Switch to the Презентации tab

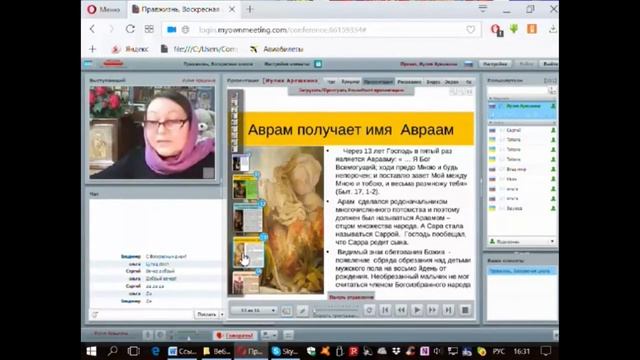pyautogui.click(x=378, y=82)
